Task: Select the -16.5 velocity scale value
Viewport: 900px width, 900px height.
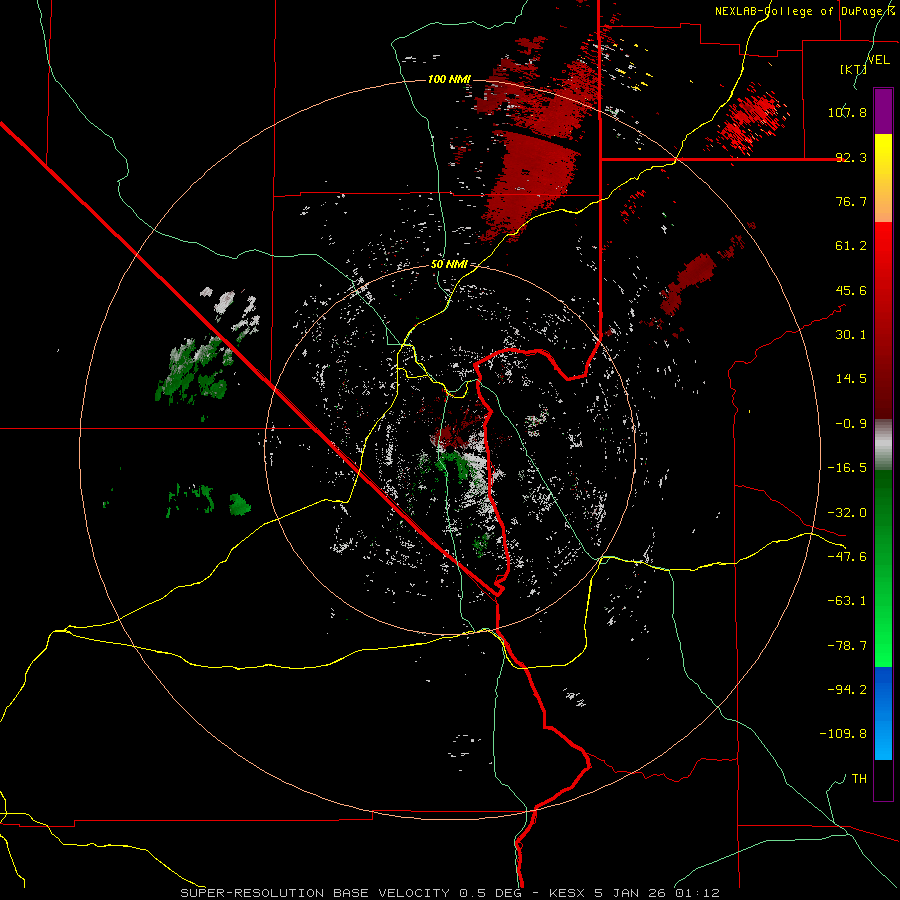Action: (x=847, y=468)
